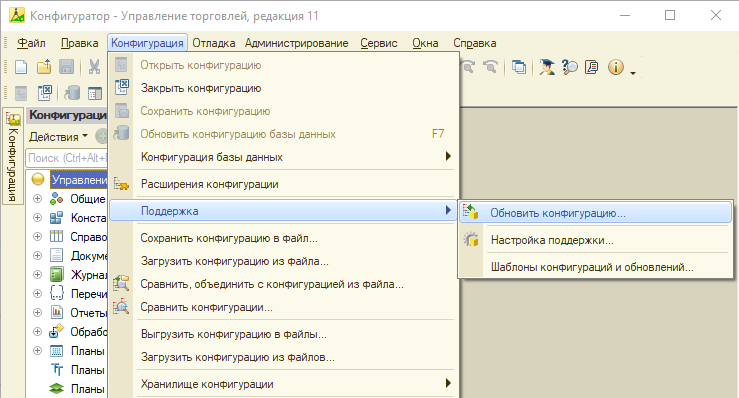Image resolution: width=739 pixels, height=398 pixels.
Task: Choose Настройка поддержки… in submenu
Action: (x=595, y=240)
